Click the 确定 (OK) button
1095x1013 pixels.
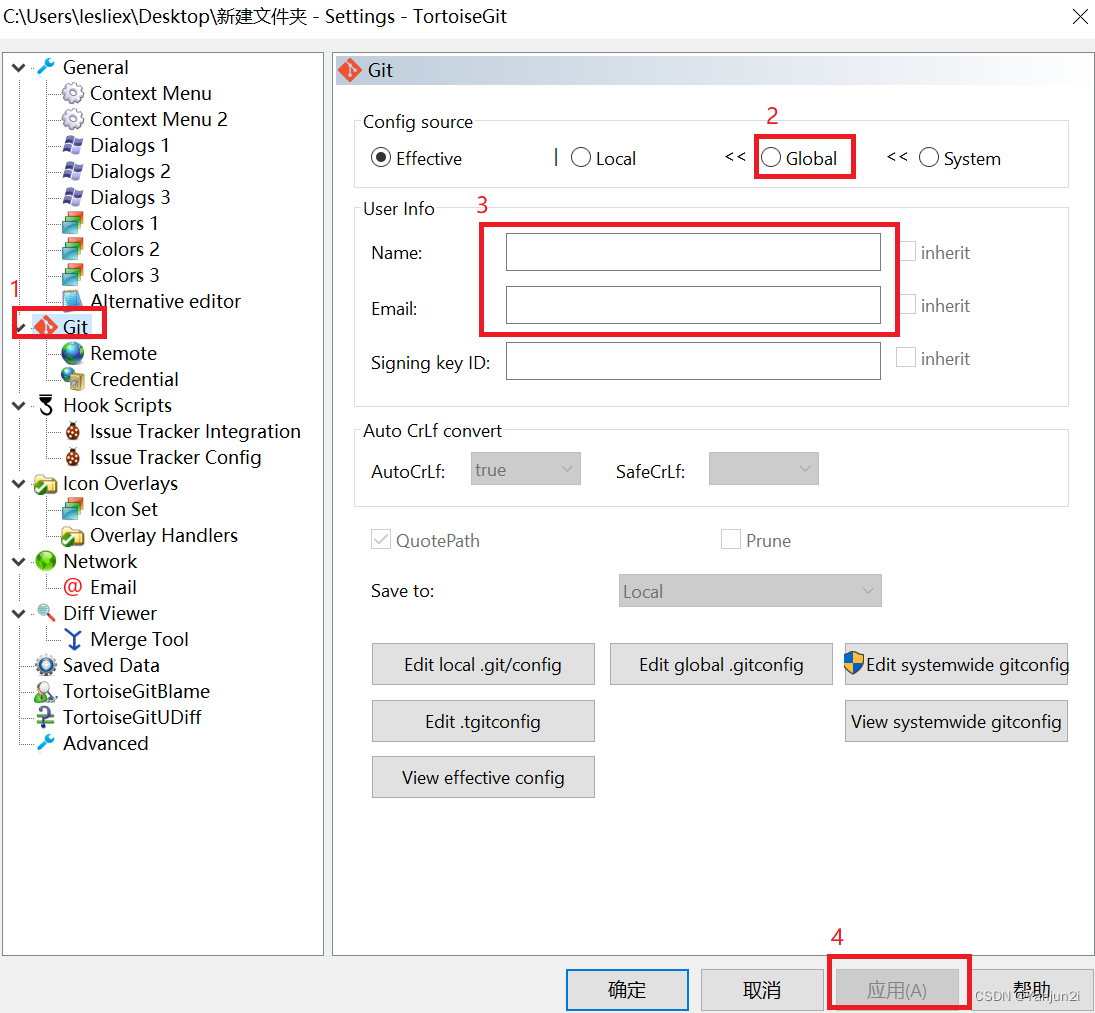point(627,989)
